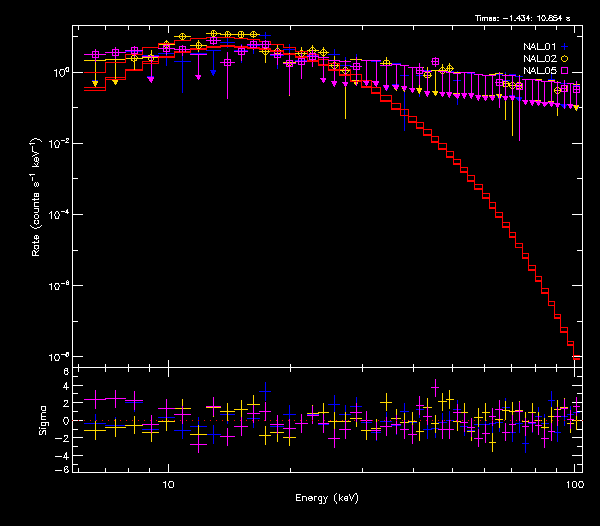Image resolution: width=600 pixels, height=526 pixels.
Task: Click the 10 tick label on the energy axis
Action: coord(168,484)
